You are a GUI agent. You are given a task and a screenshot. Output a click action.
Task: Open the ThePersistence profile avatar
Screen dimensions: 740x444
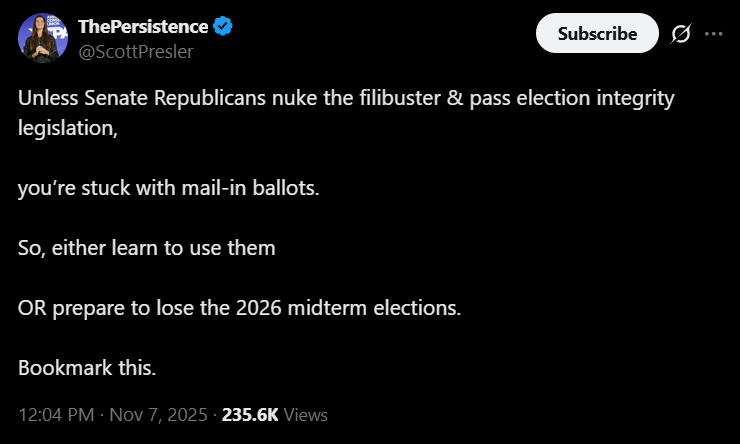(41, 38)
